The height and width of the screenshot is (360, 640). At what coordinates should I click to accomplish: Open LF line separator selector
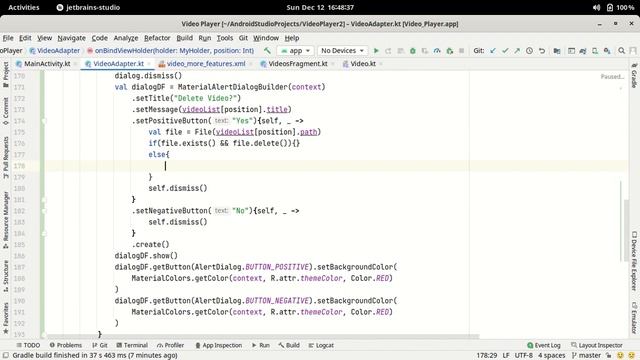(506, 356)
